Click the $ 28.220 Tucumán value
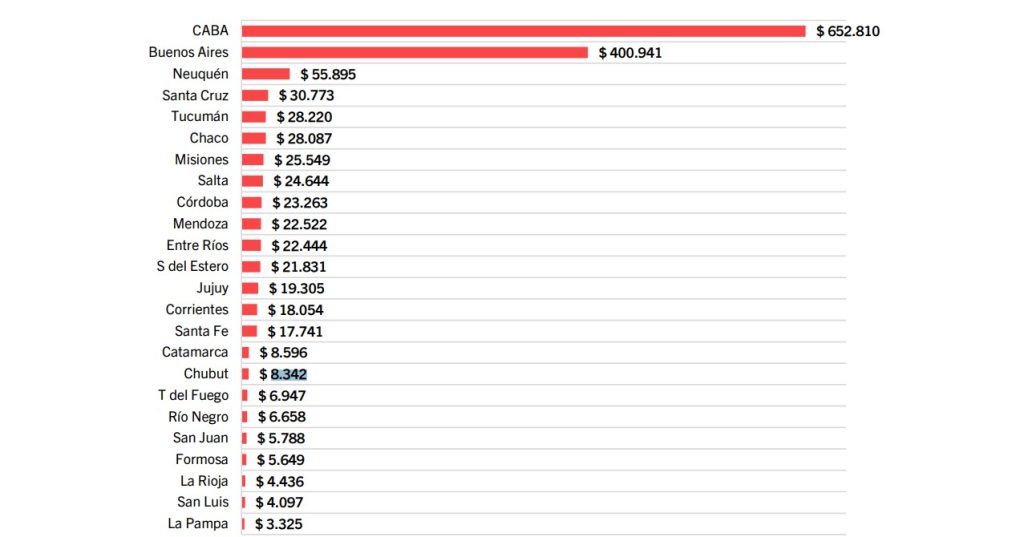This screenshot has width=1024, height=537. [305, 117]
